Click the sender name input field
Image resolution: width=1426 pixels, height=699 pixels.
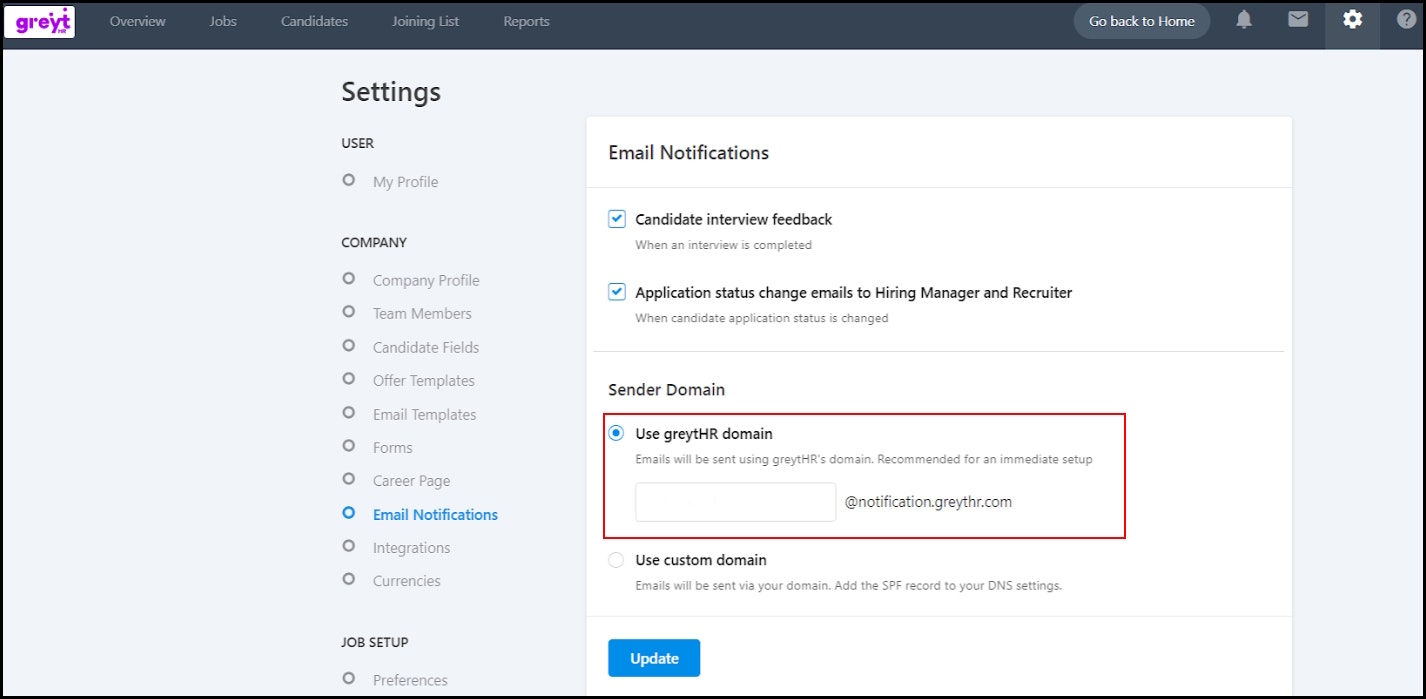point(735,502)
